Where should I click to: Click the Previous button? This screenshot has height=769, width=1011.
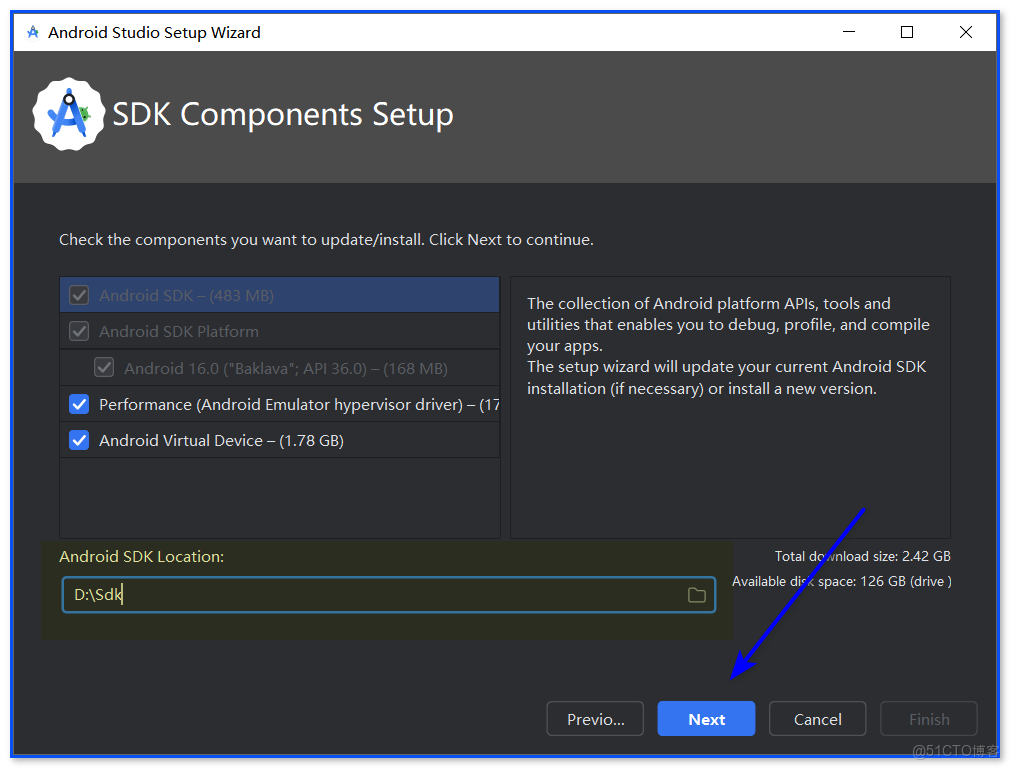coord(594,718)
